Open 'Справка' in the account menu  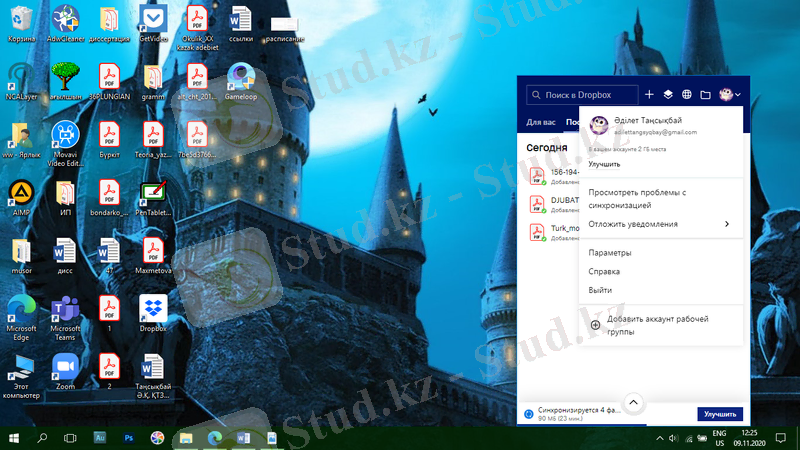coord(604,271)
